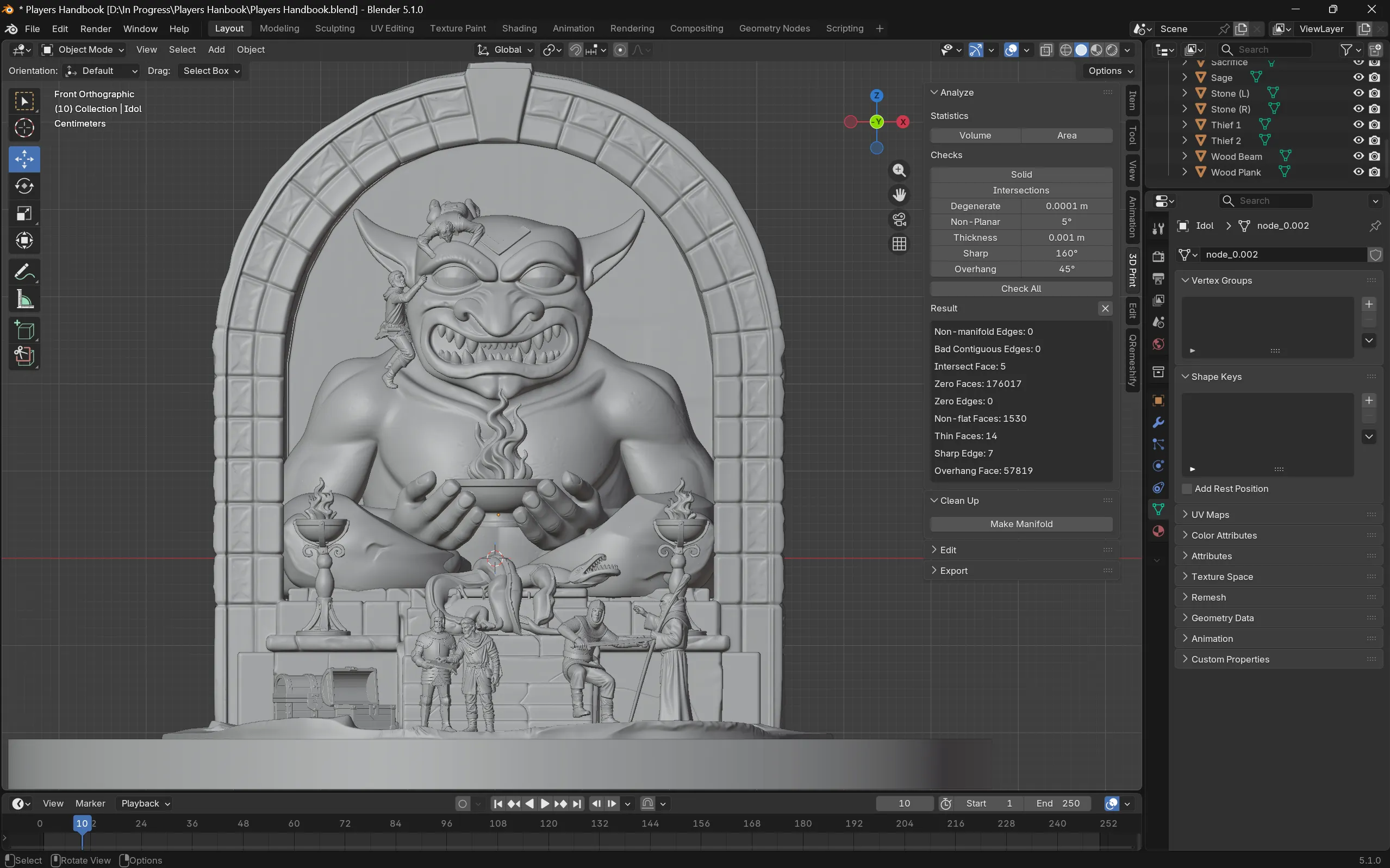The height and width of the screenshot is (868, 1390).
Task: Switch orthographic/perspective grid icon
Action: [x=899, y=245]
